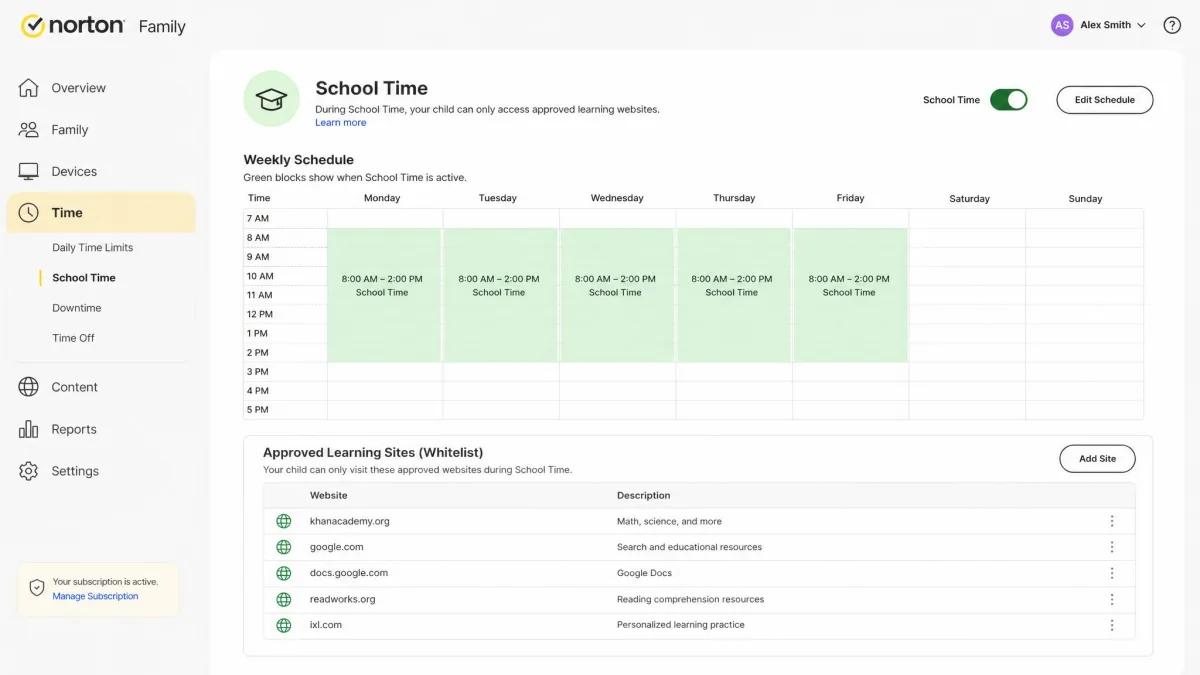Click the Content globe icon in sidebar
Screen dimensions: 1200x675
click(x=28, y=387)
